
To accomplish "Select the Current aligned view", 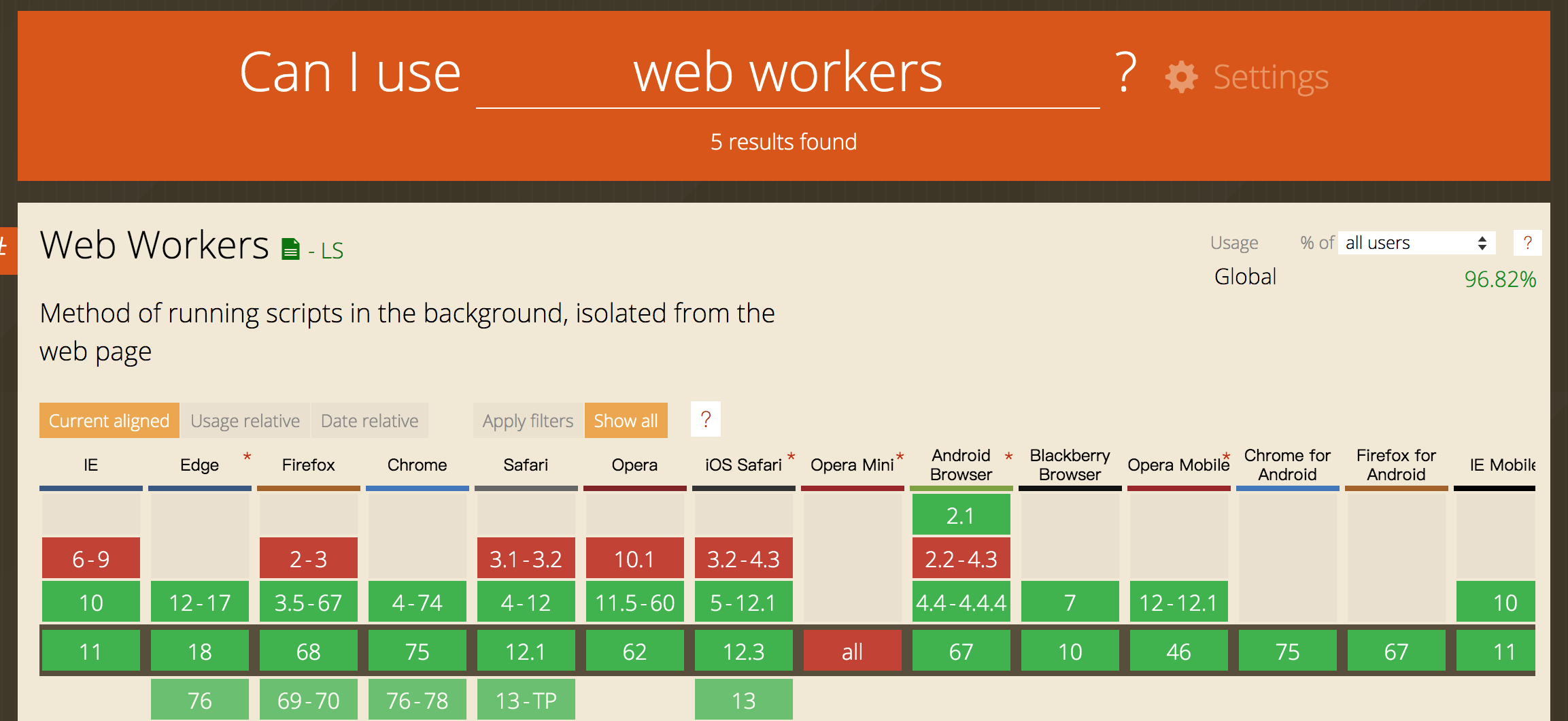I will [x=109, y=420].
